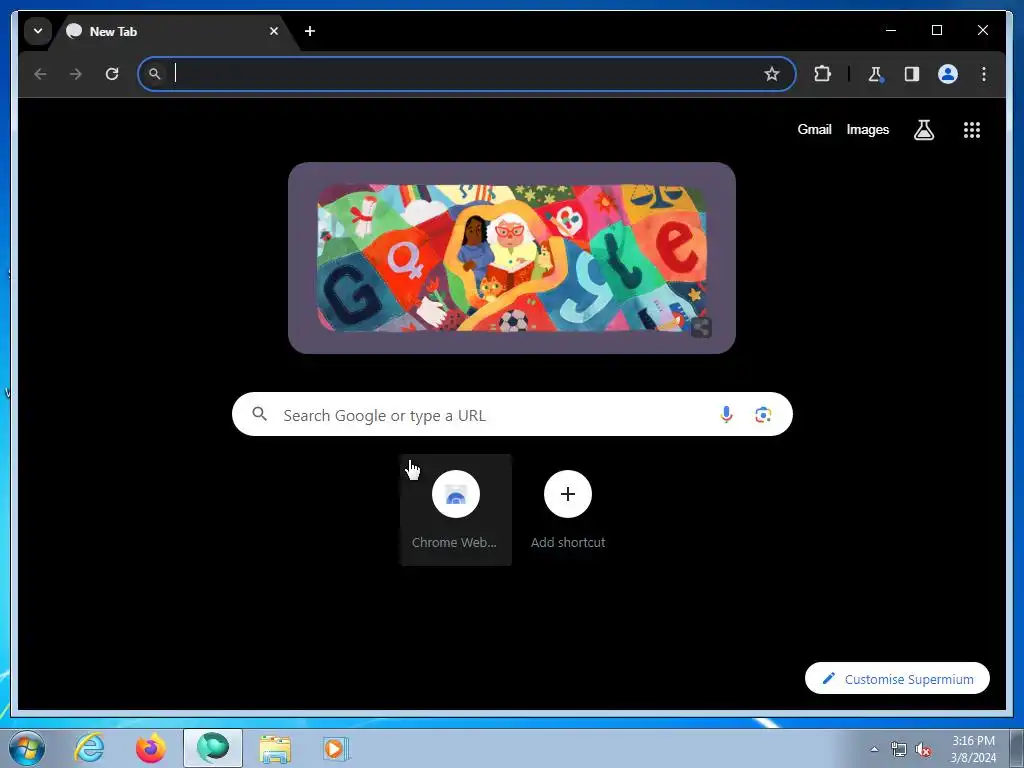Open Chrome Labs flask in toolbar
The width and height of the screenshot is (1024, 768).
[x=875, y=74]
